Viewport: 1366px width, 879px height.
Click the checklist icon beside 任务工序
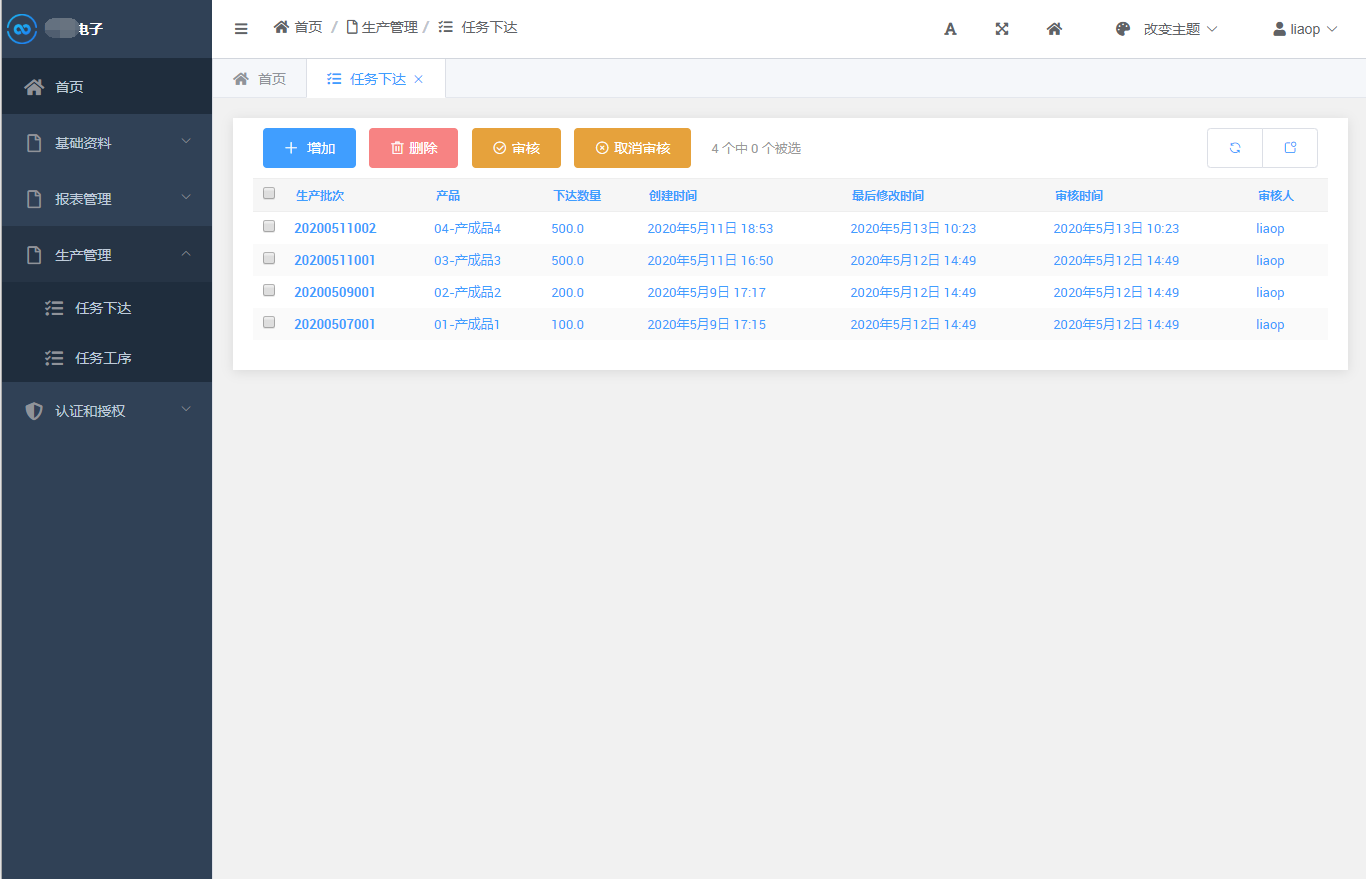point(55,358)
